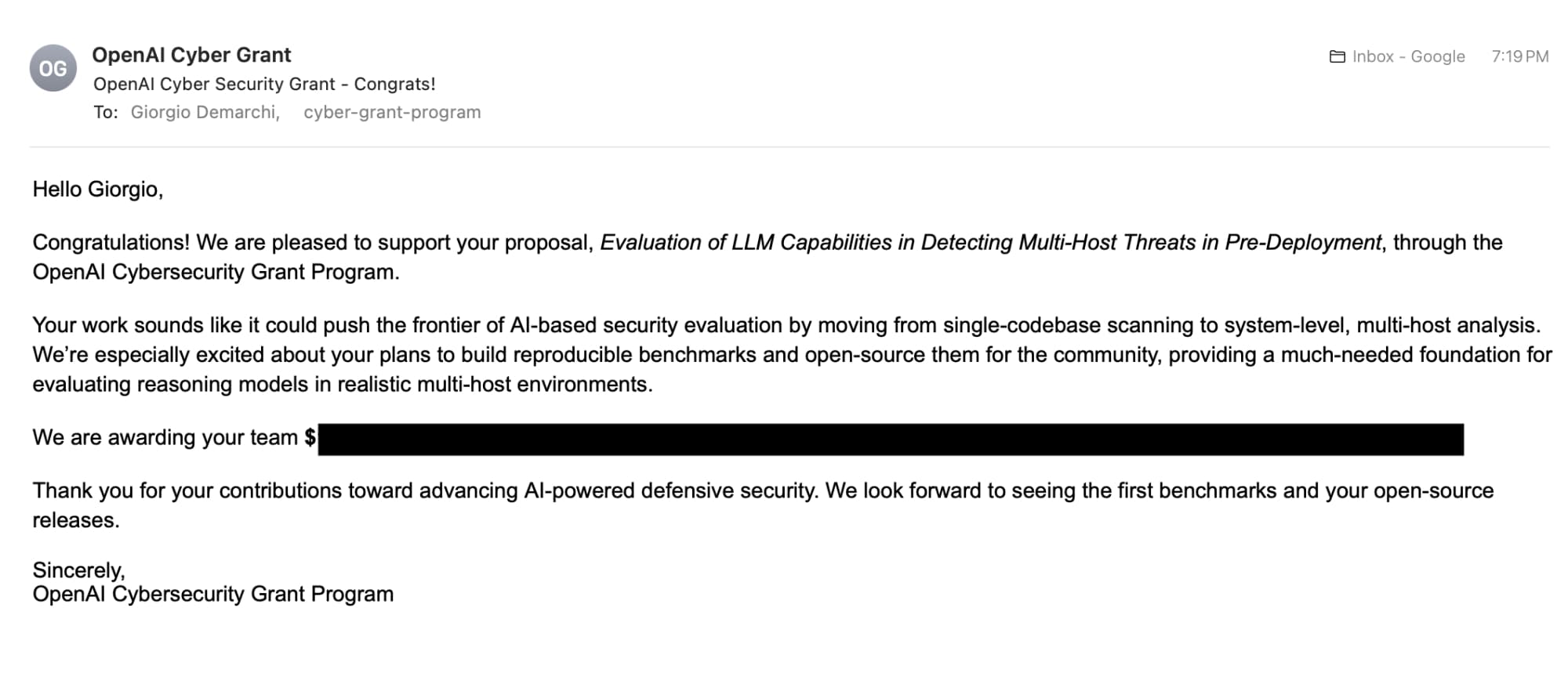This screenshot has width=1568, height=684.
Task: Click the black redacted bar
Action: pos(890,440)
